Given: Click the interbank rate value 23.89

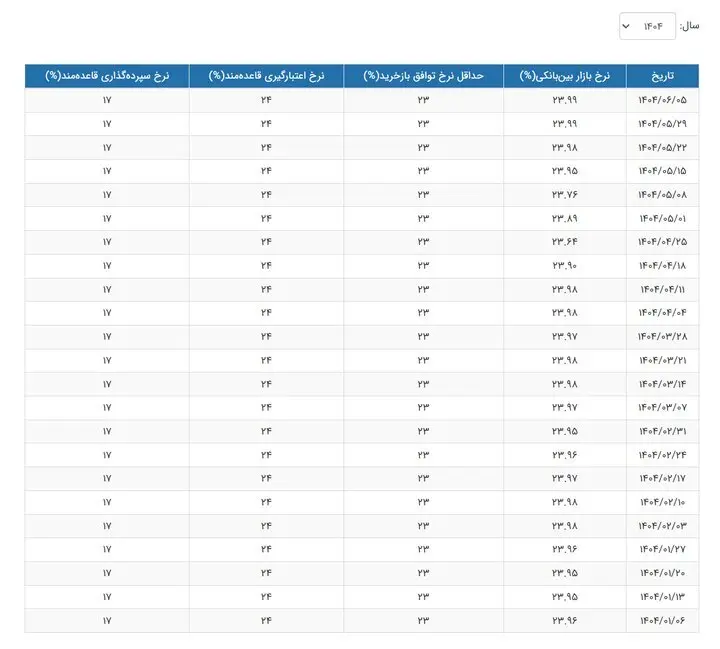Looking at the screenshot, I should (565, 218).
